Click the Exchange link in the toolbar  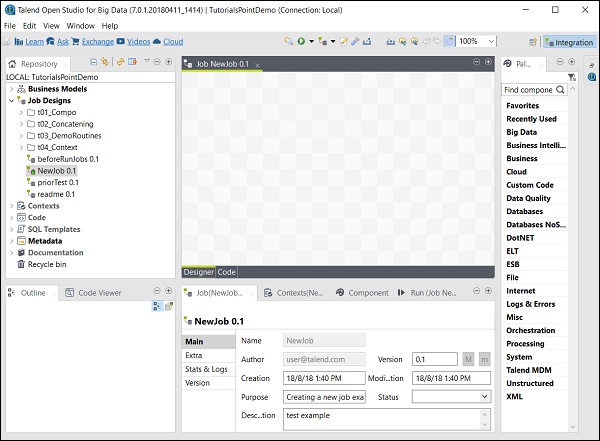pos(97,42)
